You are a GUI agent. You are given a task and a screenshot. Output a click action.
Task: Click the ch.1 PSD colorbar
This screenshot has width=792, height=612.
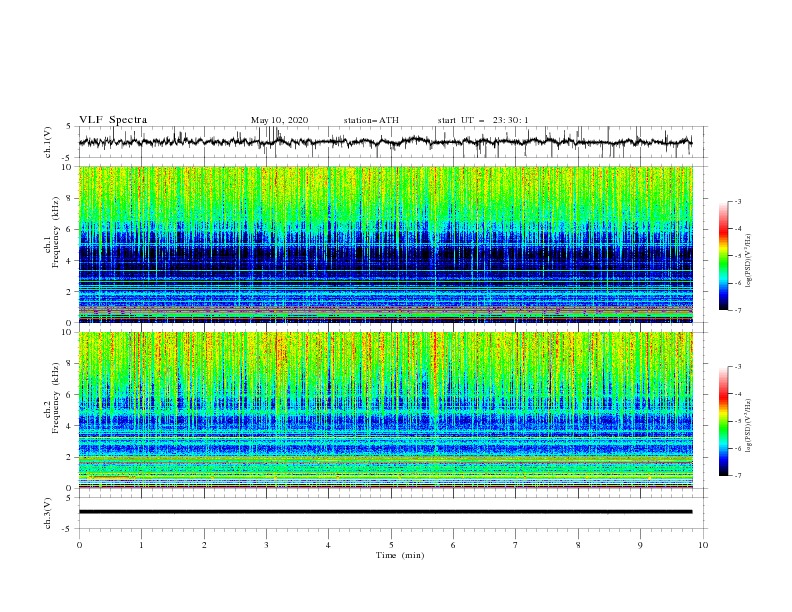point(723,256)
